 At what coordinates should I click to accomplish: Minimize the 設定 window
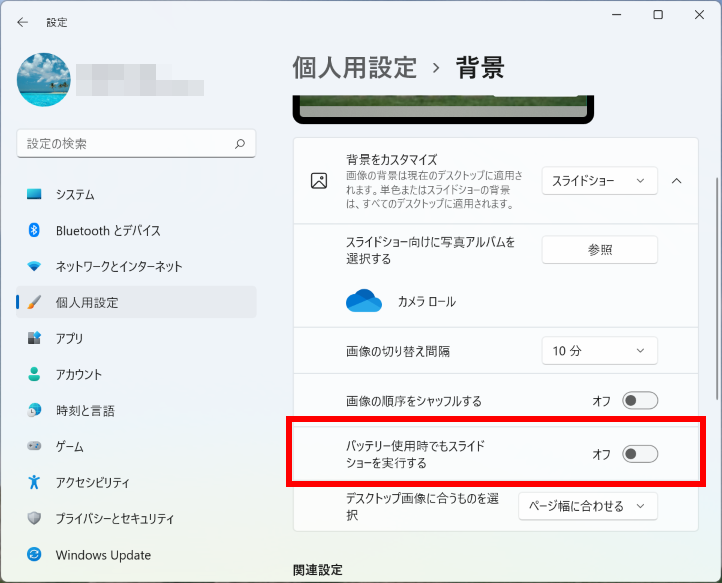tap(617, 15)
